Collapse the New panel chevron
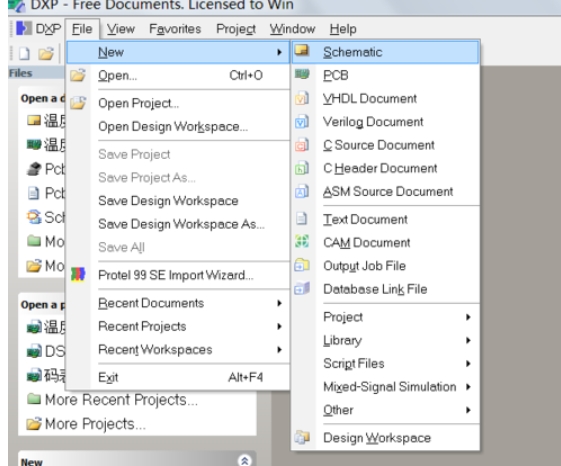The image size is (561, 466). coord(245,460)
